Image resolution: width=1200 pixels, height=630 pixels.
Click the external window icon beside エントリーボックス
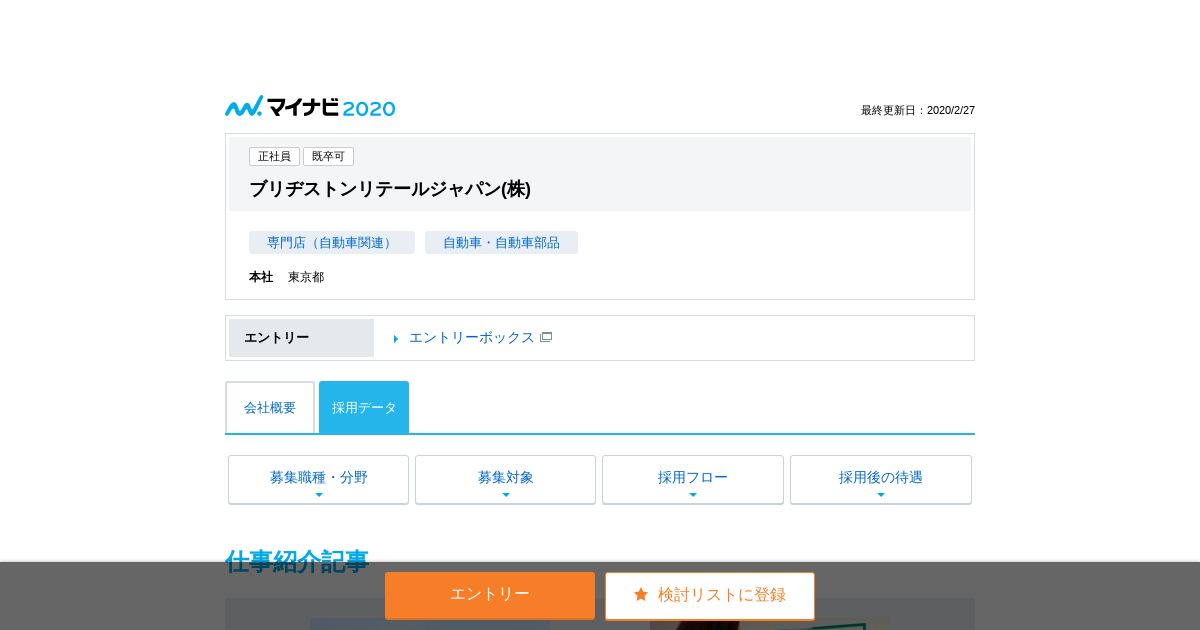click(x=546, y=337)
